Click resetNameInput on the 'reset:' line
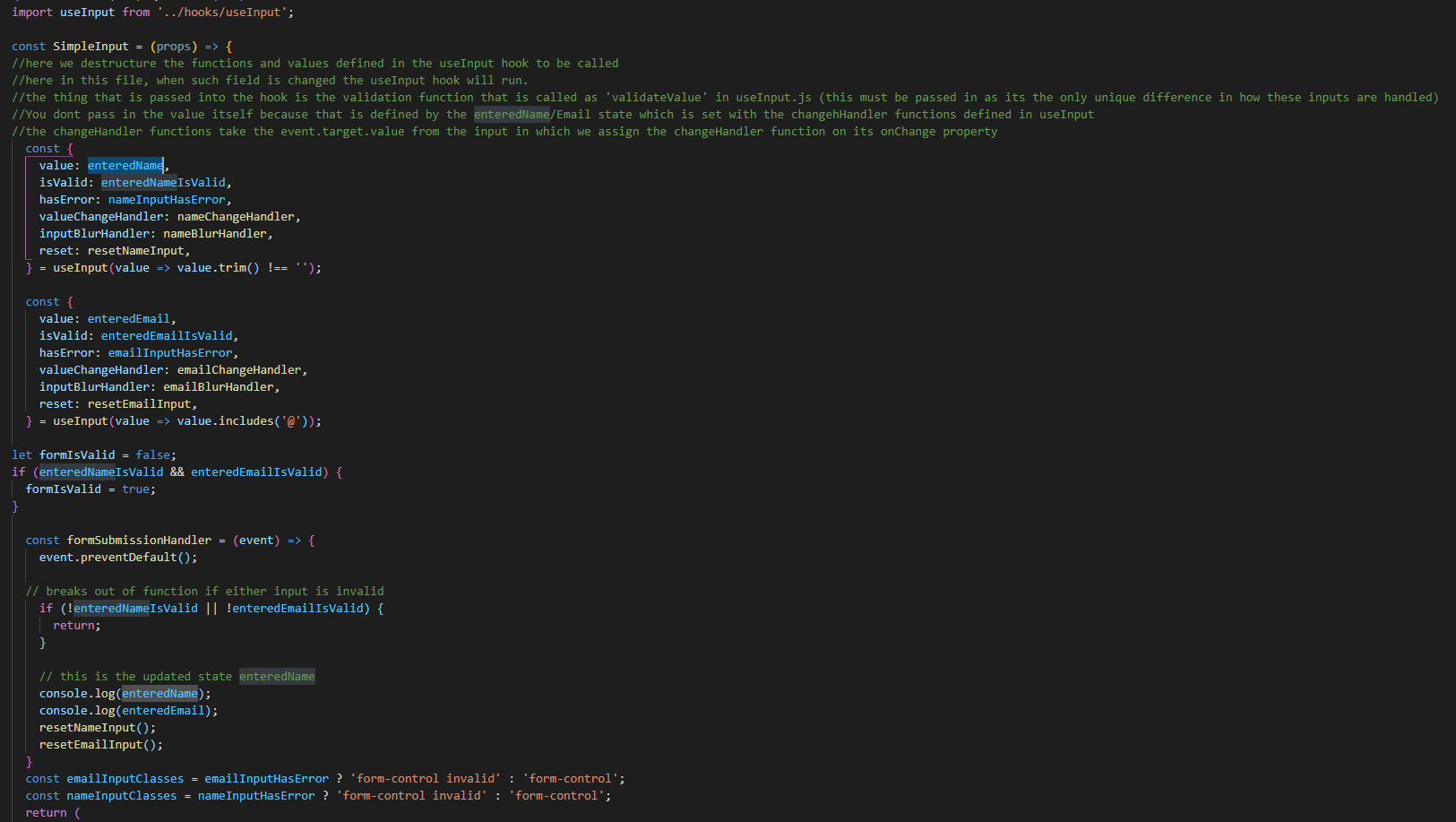 point(135,251)
